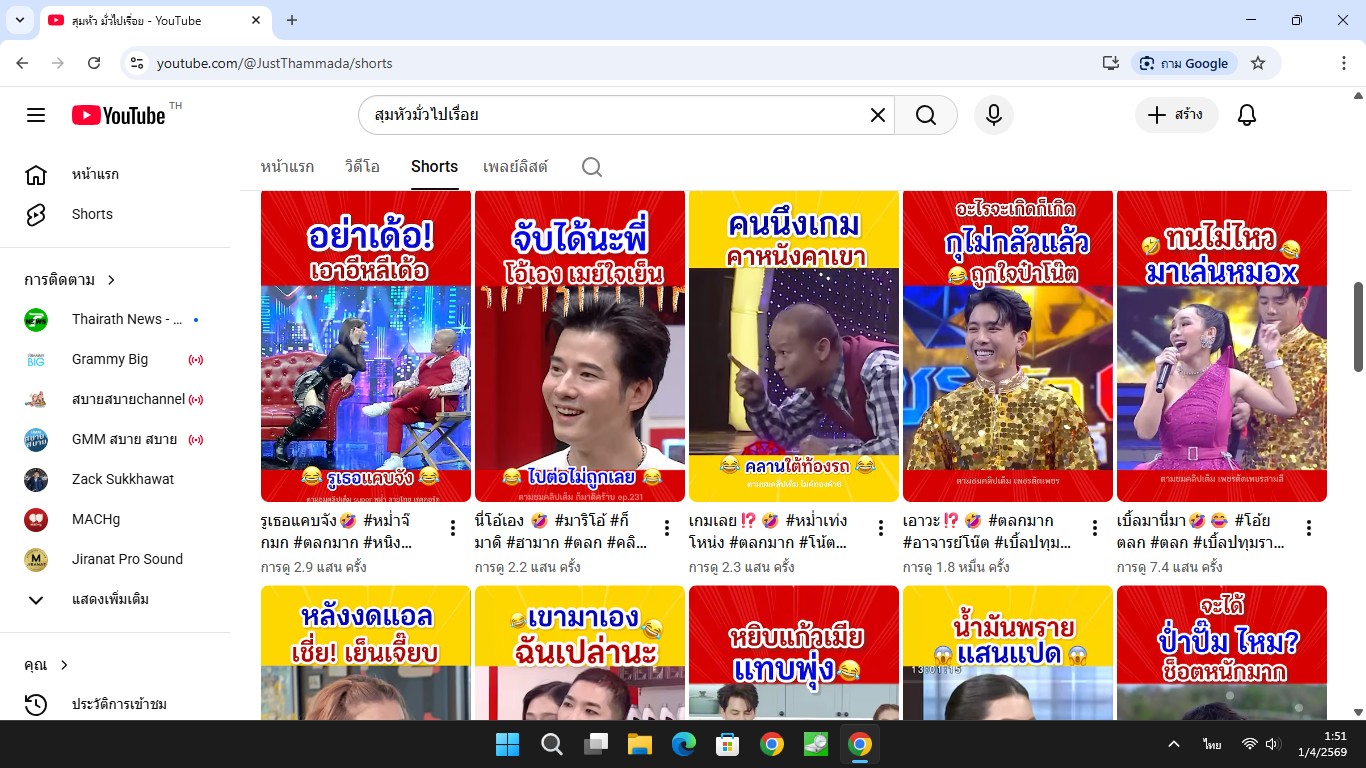The image size is (1366, 768).
Task: Bookmark this page with star icon
Action: 1258,63
